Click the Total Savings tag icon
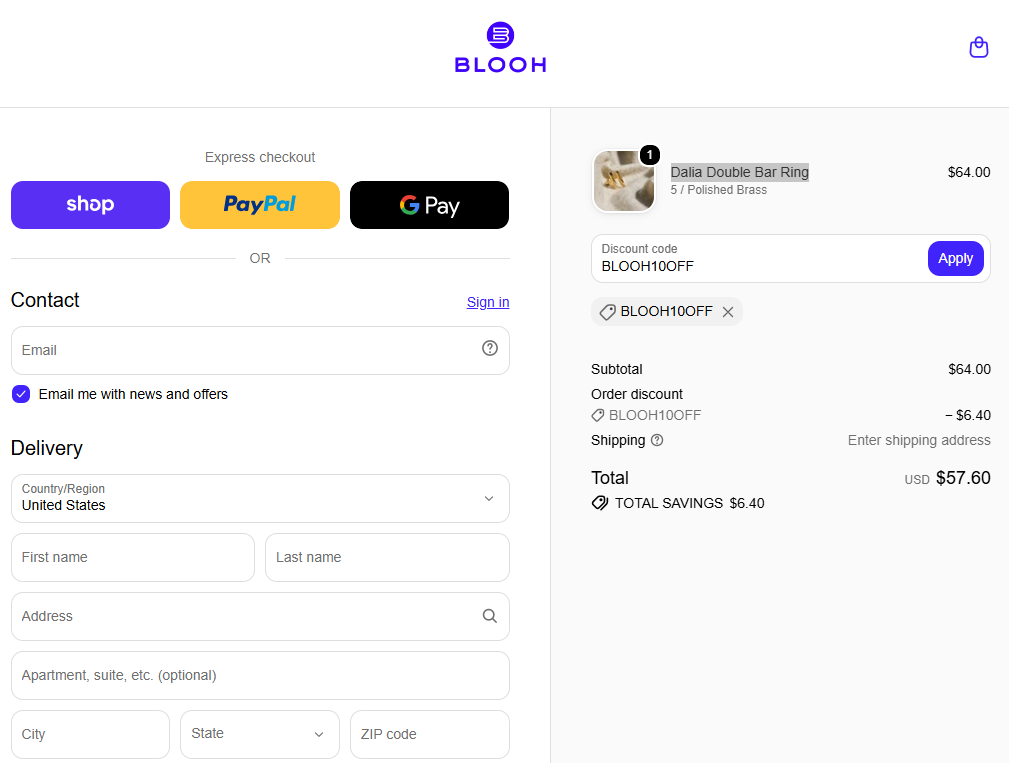The width and height of the screenshot is (1009, 763). click(x=600, y=503)
